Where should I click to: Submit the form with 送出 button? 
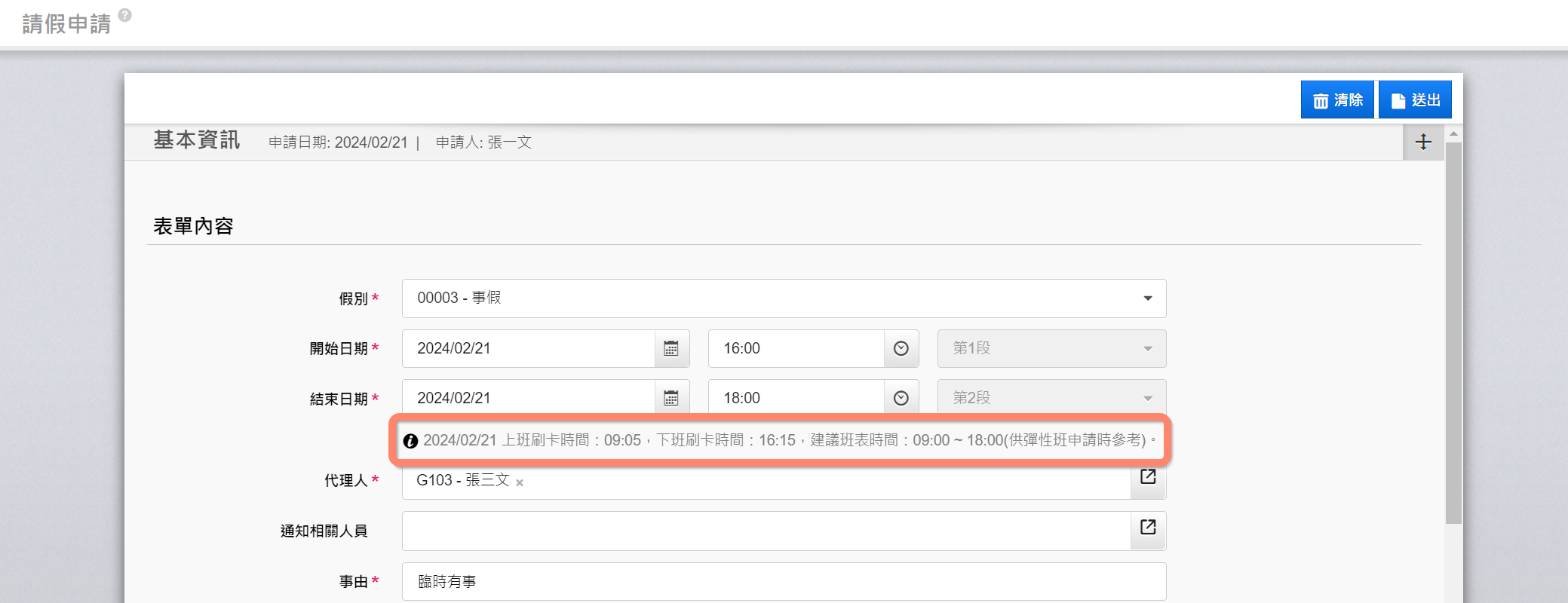1415,100
